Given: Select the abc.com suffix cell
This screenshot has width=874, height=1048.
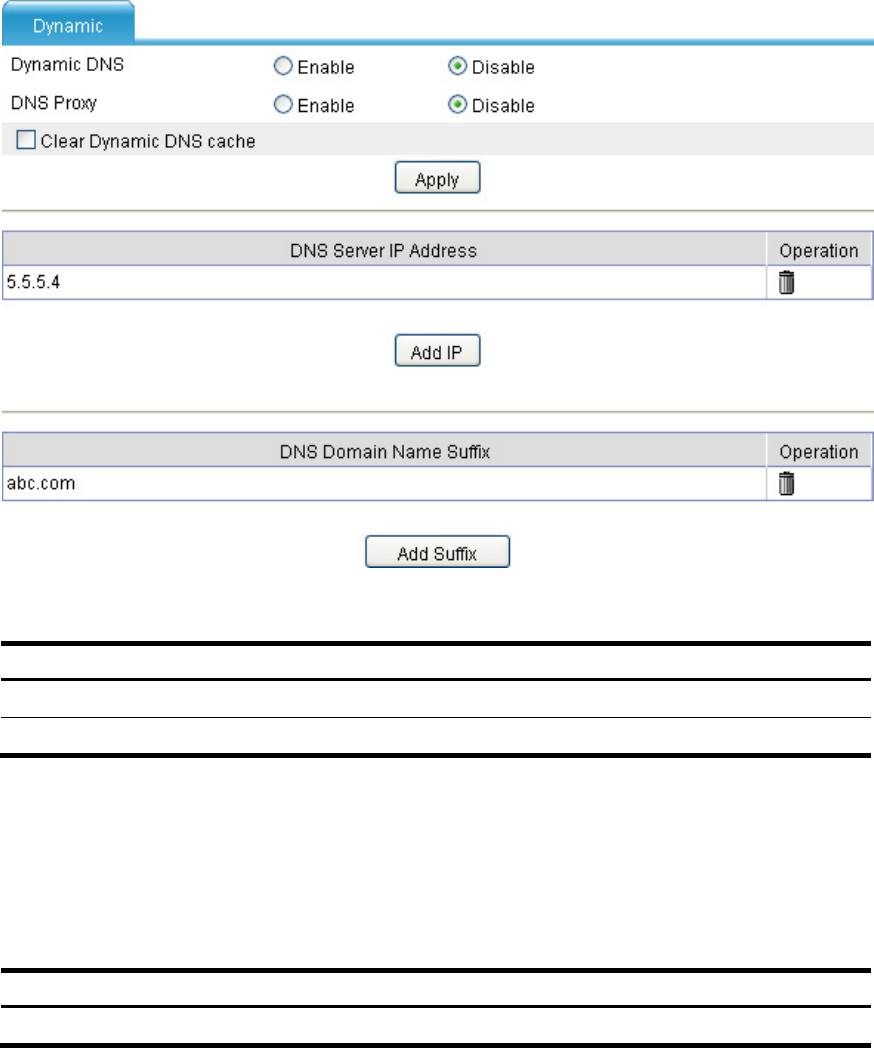Looking at the screenshot, I should 385,483.
